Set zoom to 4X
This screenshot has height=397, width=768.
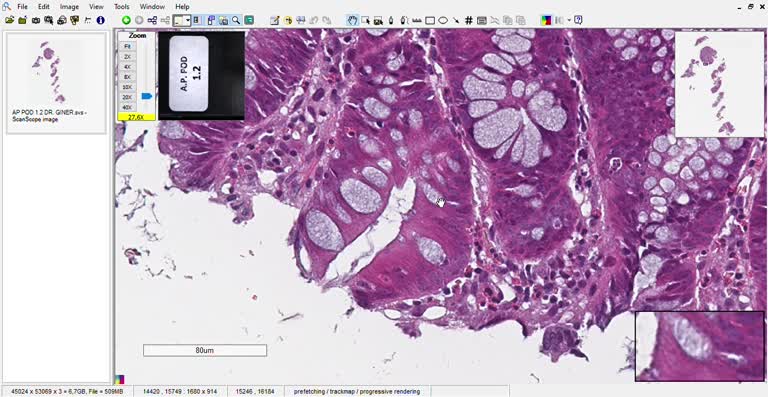tap(127, 67)
